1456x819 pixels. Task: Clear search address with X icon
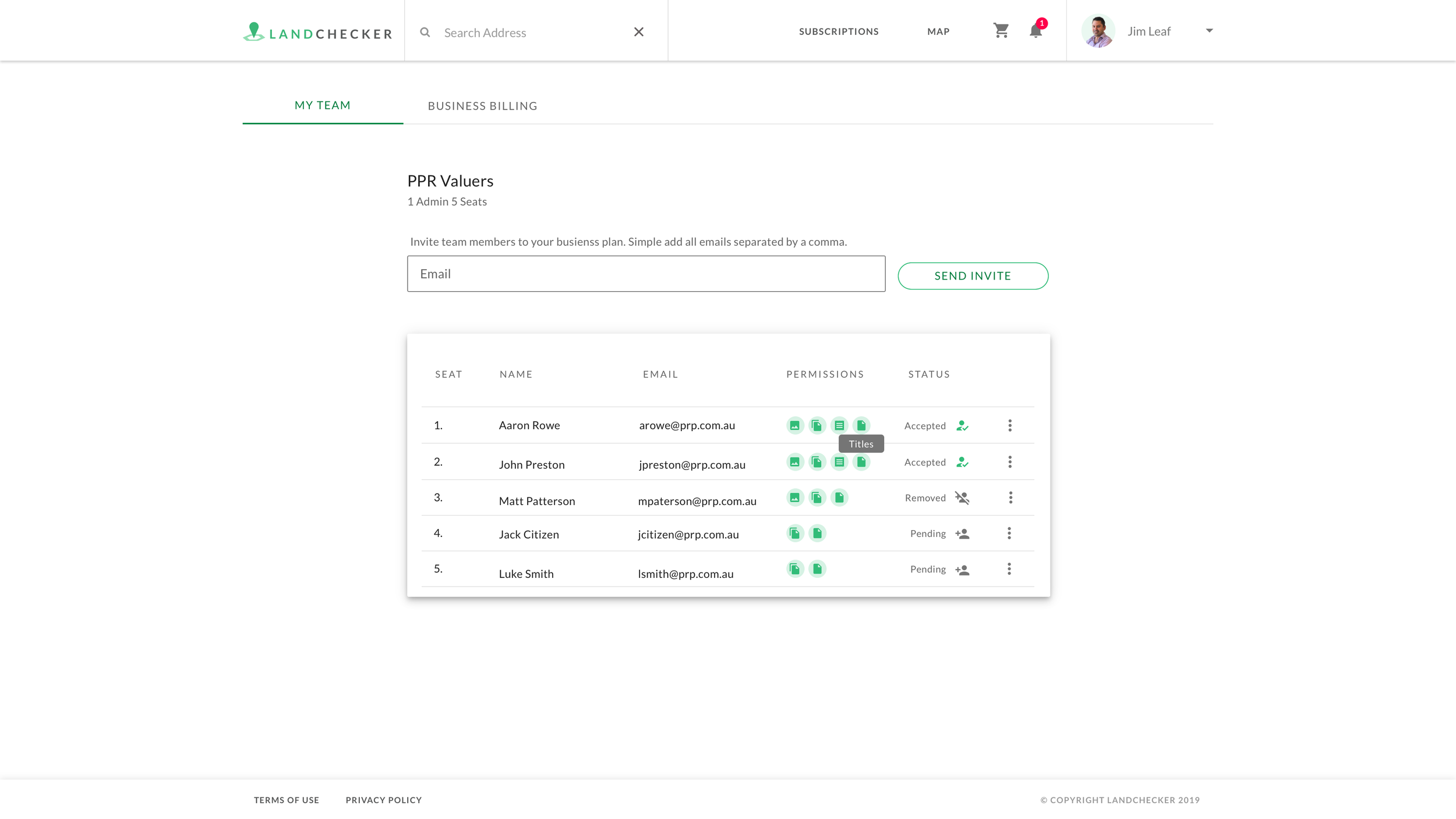[x=638, y=32]
